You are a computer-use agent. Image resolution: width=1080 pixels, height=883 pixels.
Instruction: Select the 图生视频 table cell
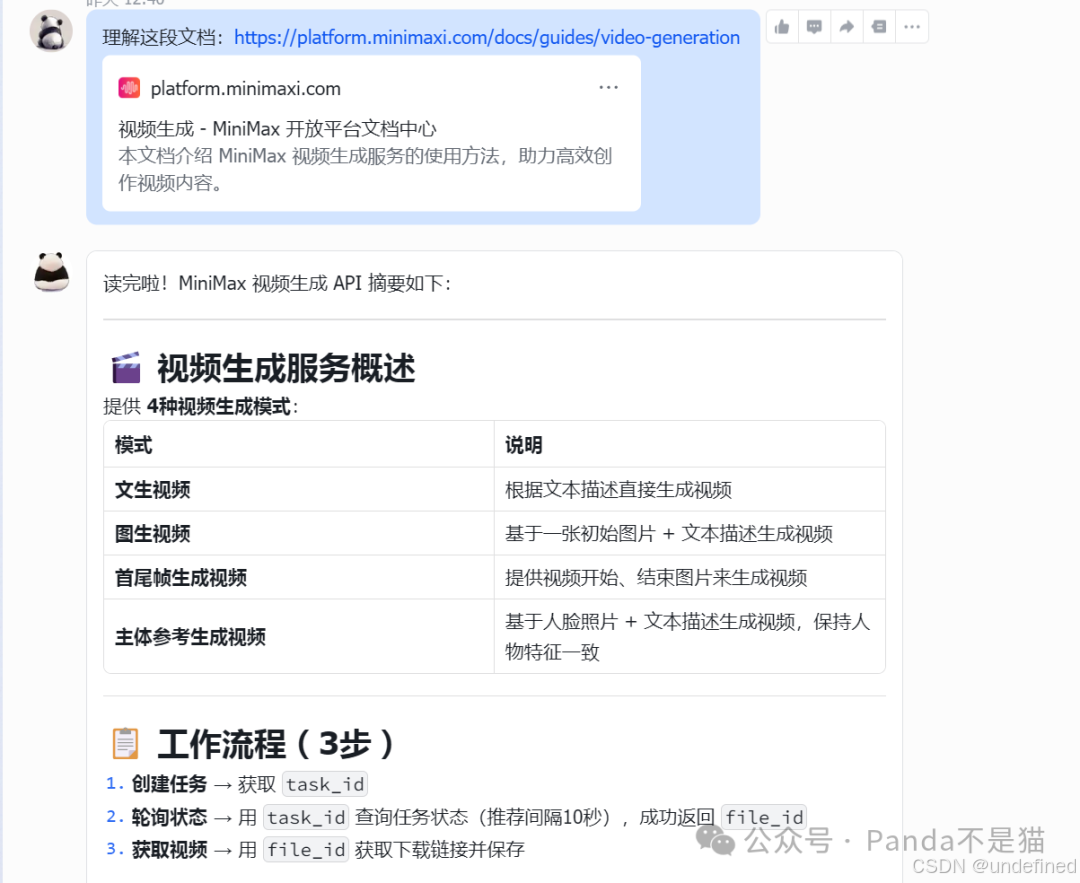[x=299, y=534]
